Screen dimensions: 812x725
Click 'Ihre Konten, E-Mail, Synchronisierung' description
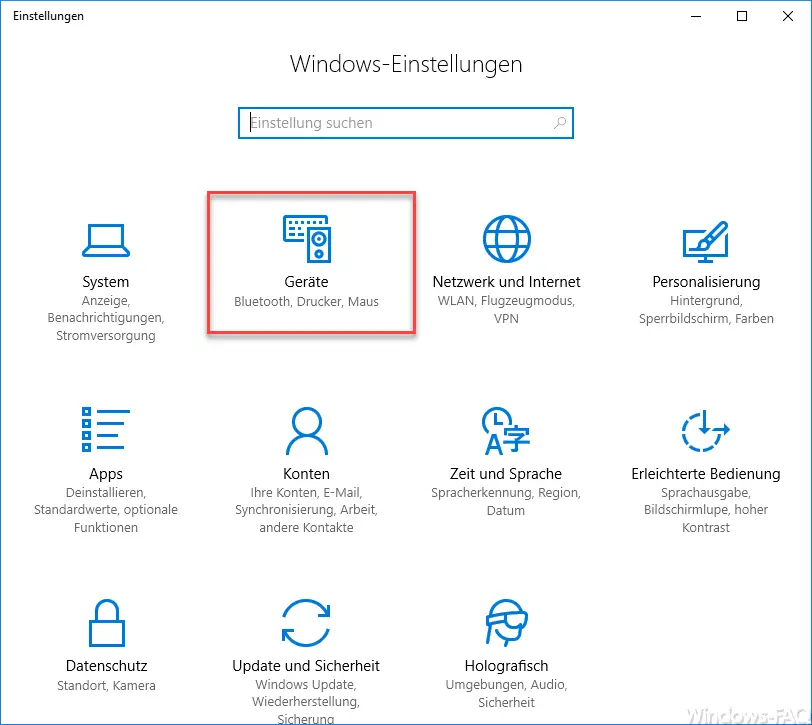(306, 510)
